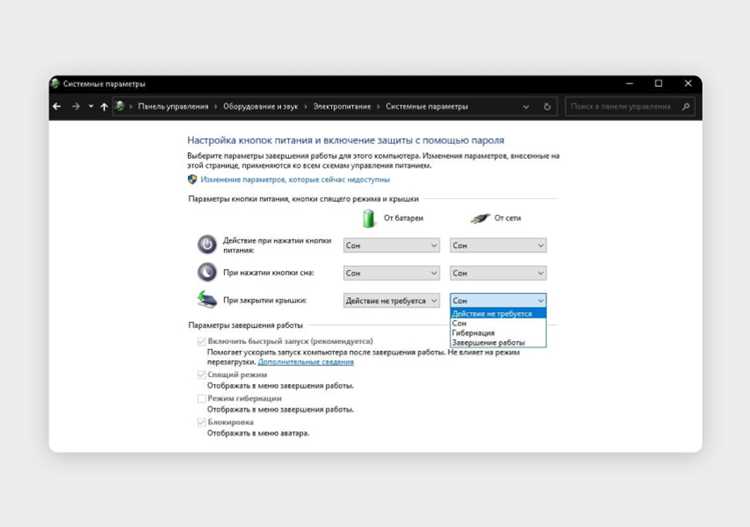Open 'Оборудование и звук' breadcrumb
The image size is (750, 527).
tap(260, 106)
